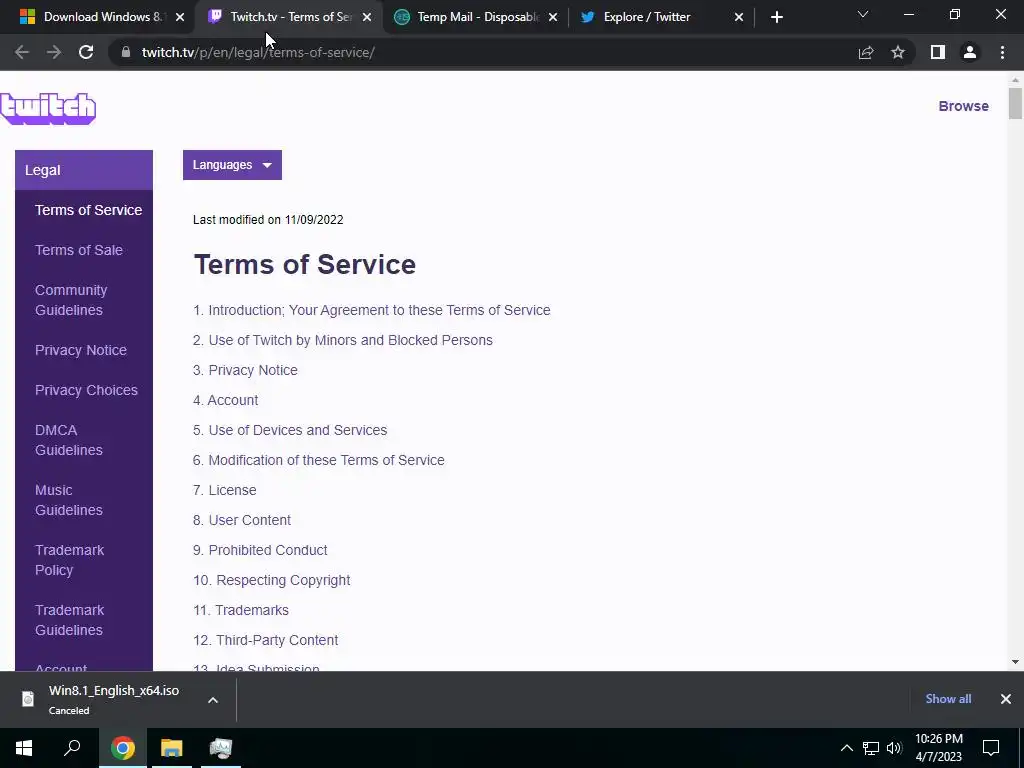Click the address bar URL
Viewport: 1024px width, 768px height.
click(x=258, y=52)
